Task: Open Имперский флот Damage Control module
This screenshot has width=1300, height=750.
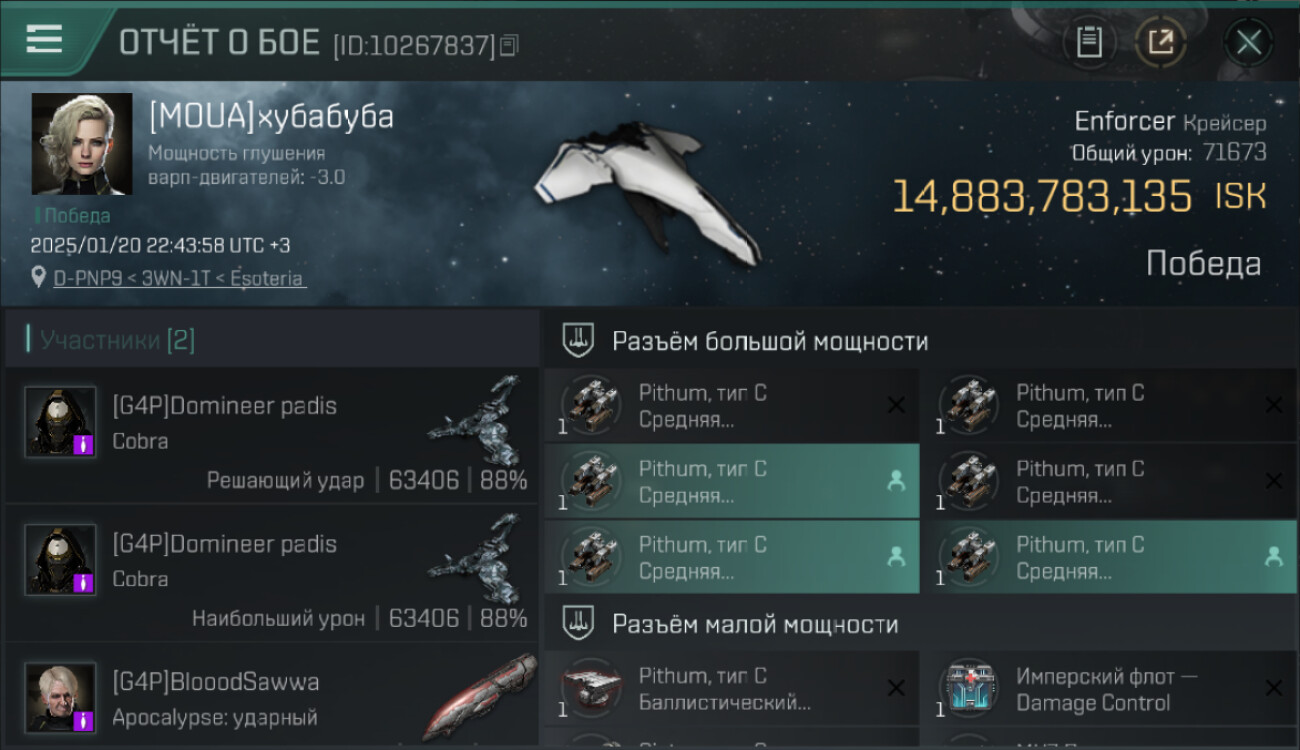Action: click(x=1109, y=688)
